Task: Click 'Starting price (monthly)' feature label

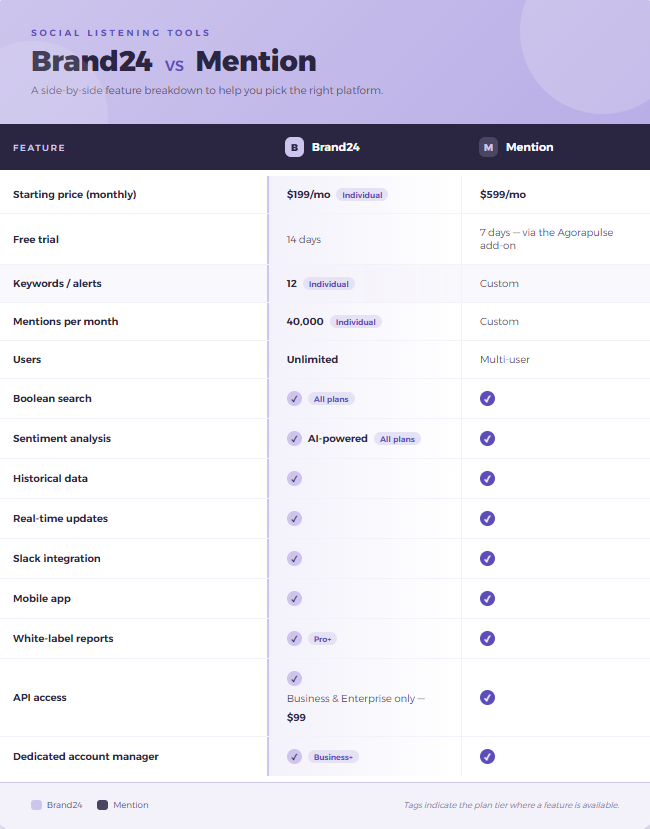Action: click(x=75, y=195)
